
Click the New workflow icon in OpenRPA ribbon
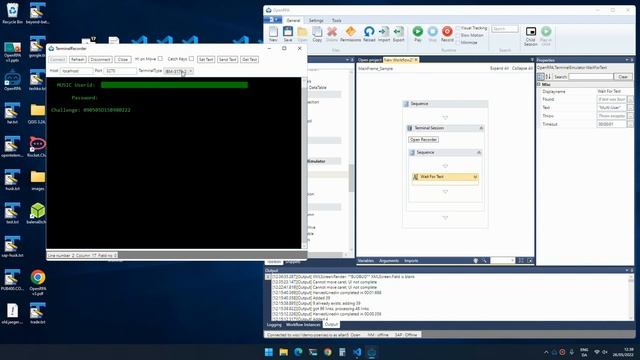point(273,32)
